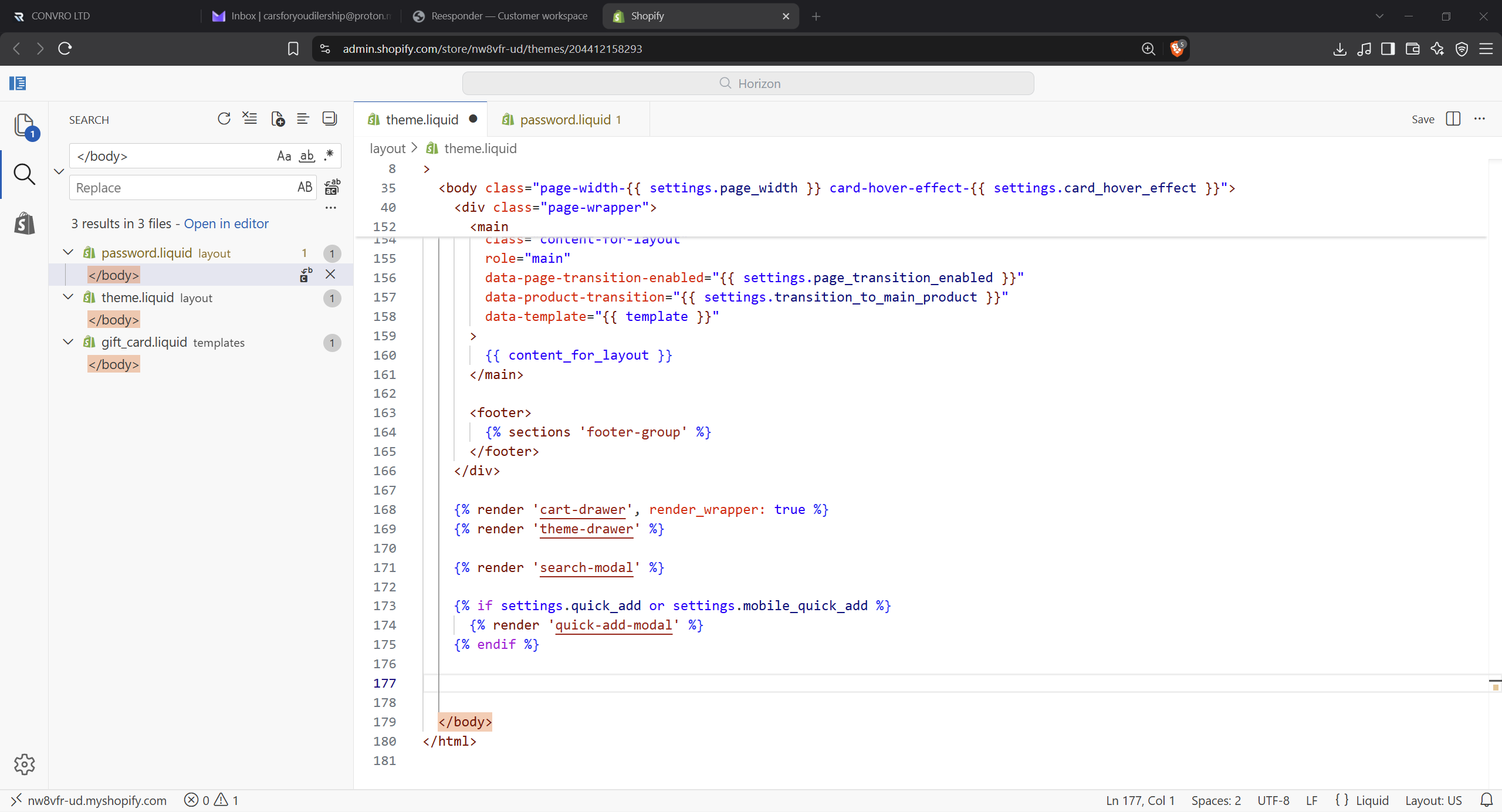Switch to theme.liquid editor tab
1502x812 pixels.
421,119
